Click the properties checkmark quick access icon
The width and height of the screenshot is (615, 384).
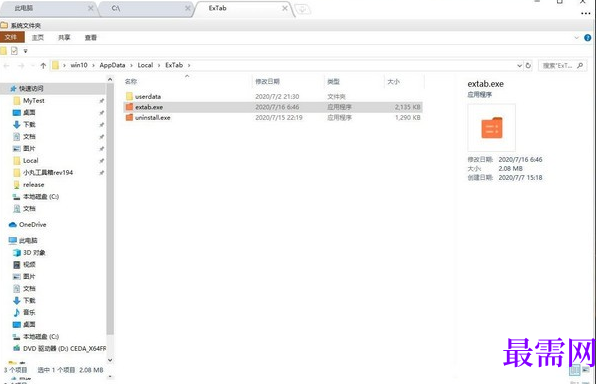[x=15, y=51]
